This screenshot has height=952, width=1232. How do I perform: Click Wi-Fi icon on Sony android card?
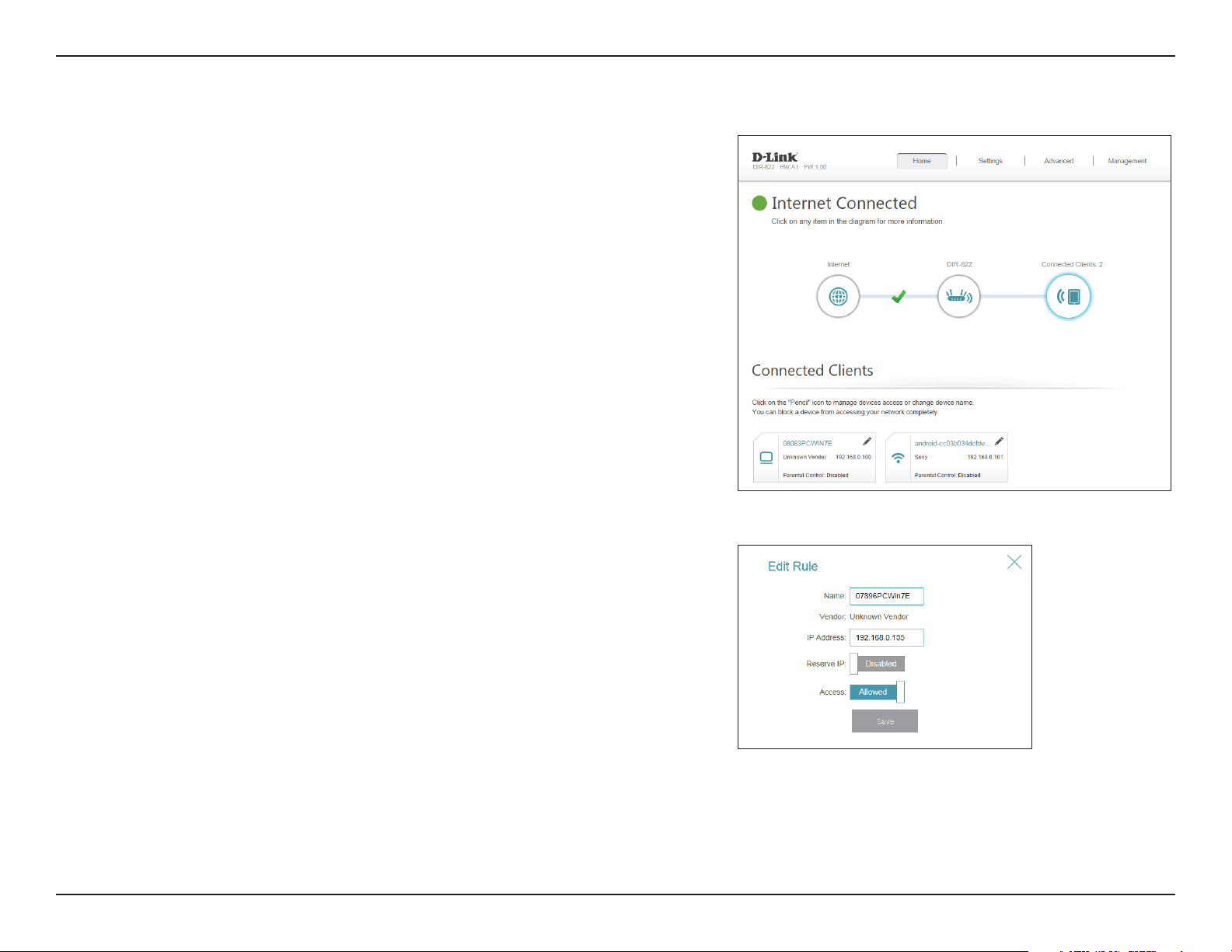(899, 458)
